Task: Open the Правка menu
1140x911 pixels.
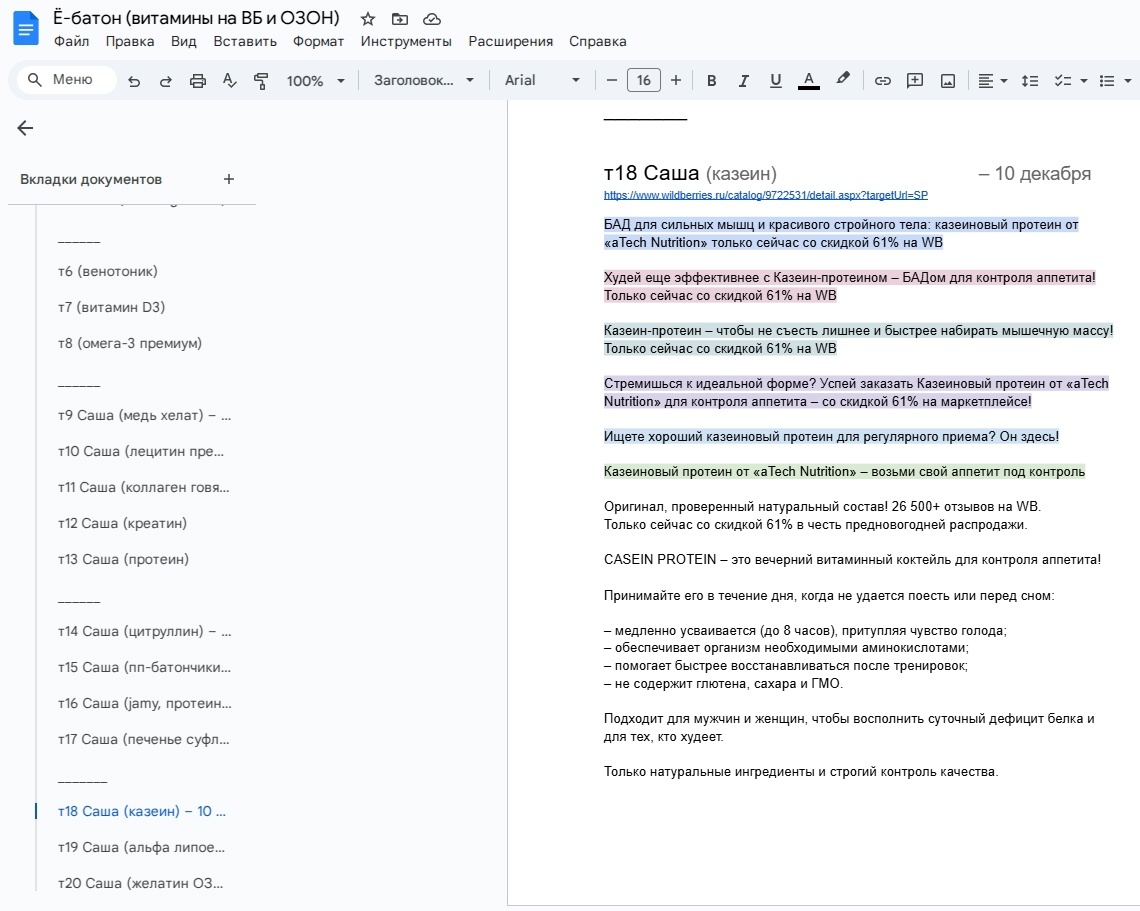Action: click(130, 41)
